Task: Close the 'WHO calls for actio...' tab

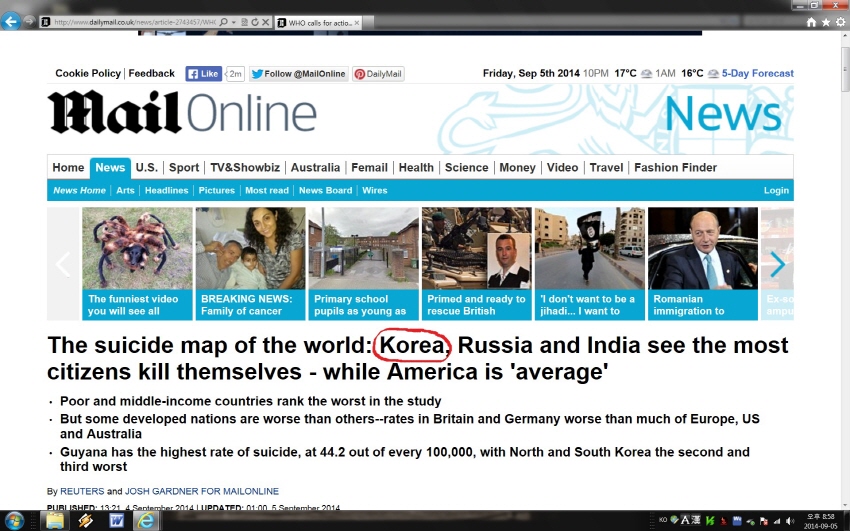Action: [x=357, y=23]
